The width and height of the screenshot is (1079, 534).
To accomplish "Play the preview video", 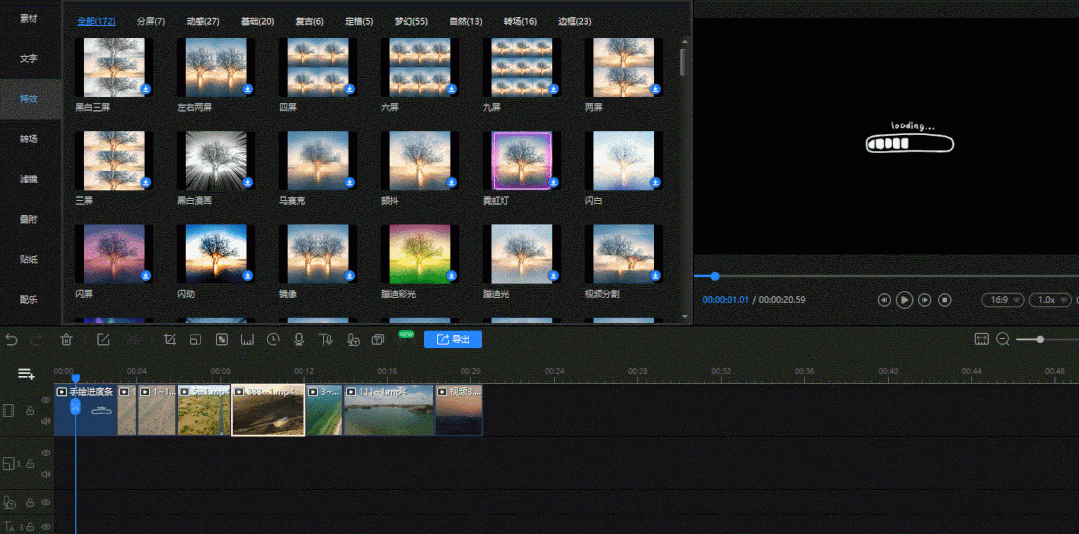I will [x=904, y=300].
